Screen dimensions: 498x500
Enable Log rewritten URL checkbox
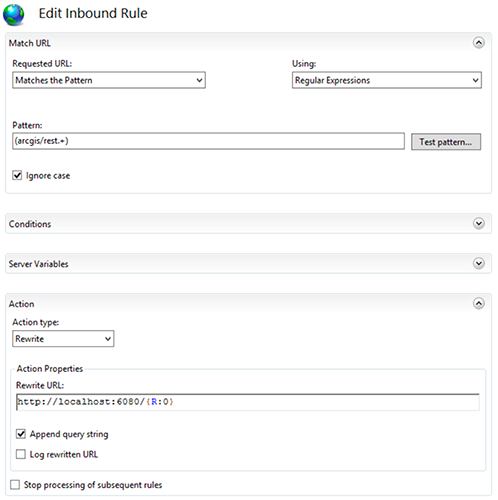[x=21, y=454]
